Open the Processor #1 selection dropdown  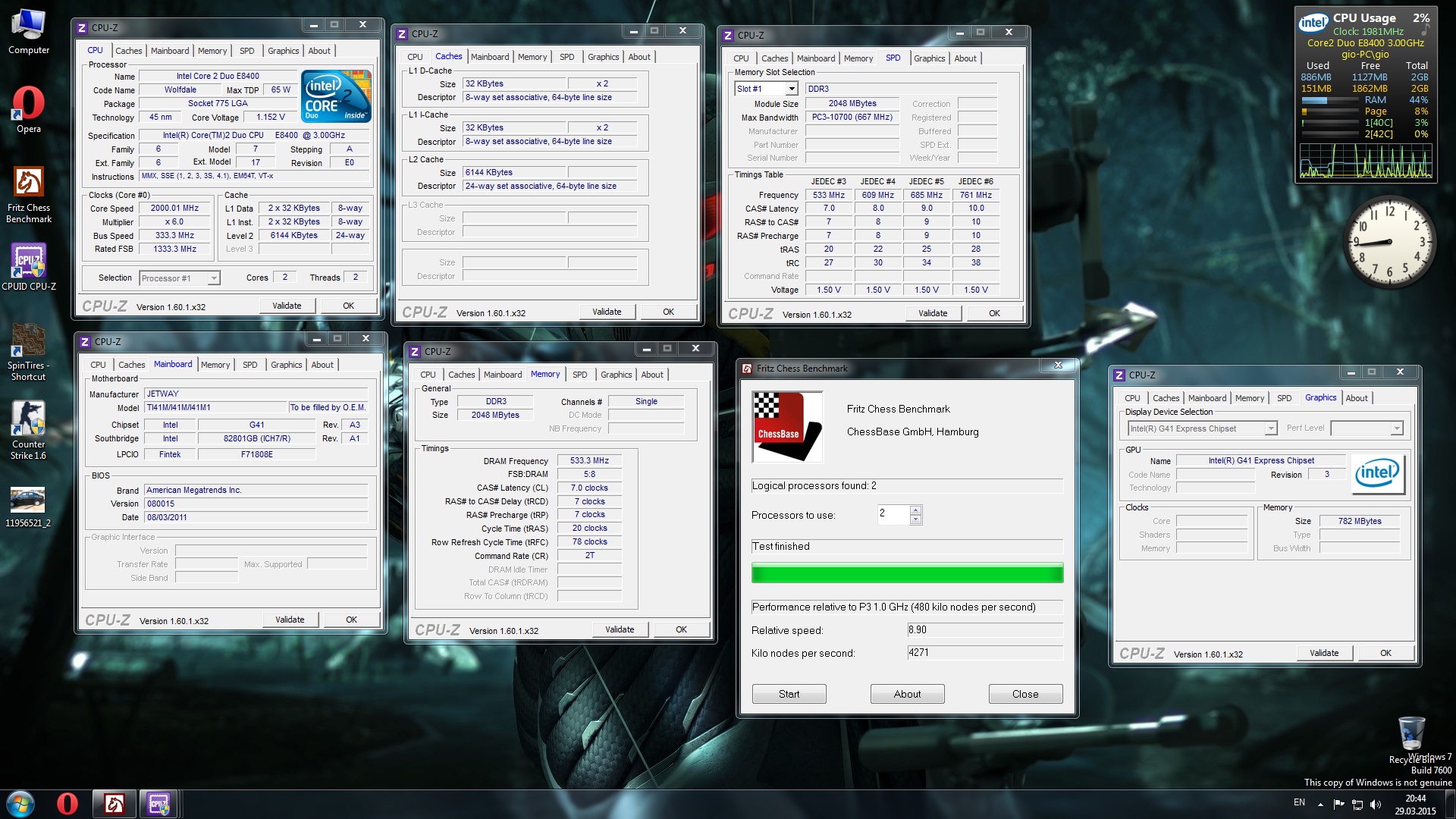214,278
